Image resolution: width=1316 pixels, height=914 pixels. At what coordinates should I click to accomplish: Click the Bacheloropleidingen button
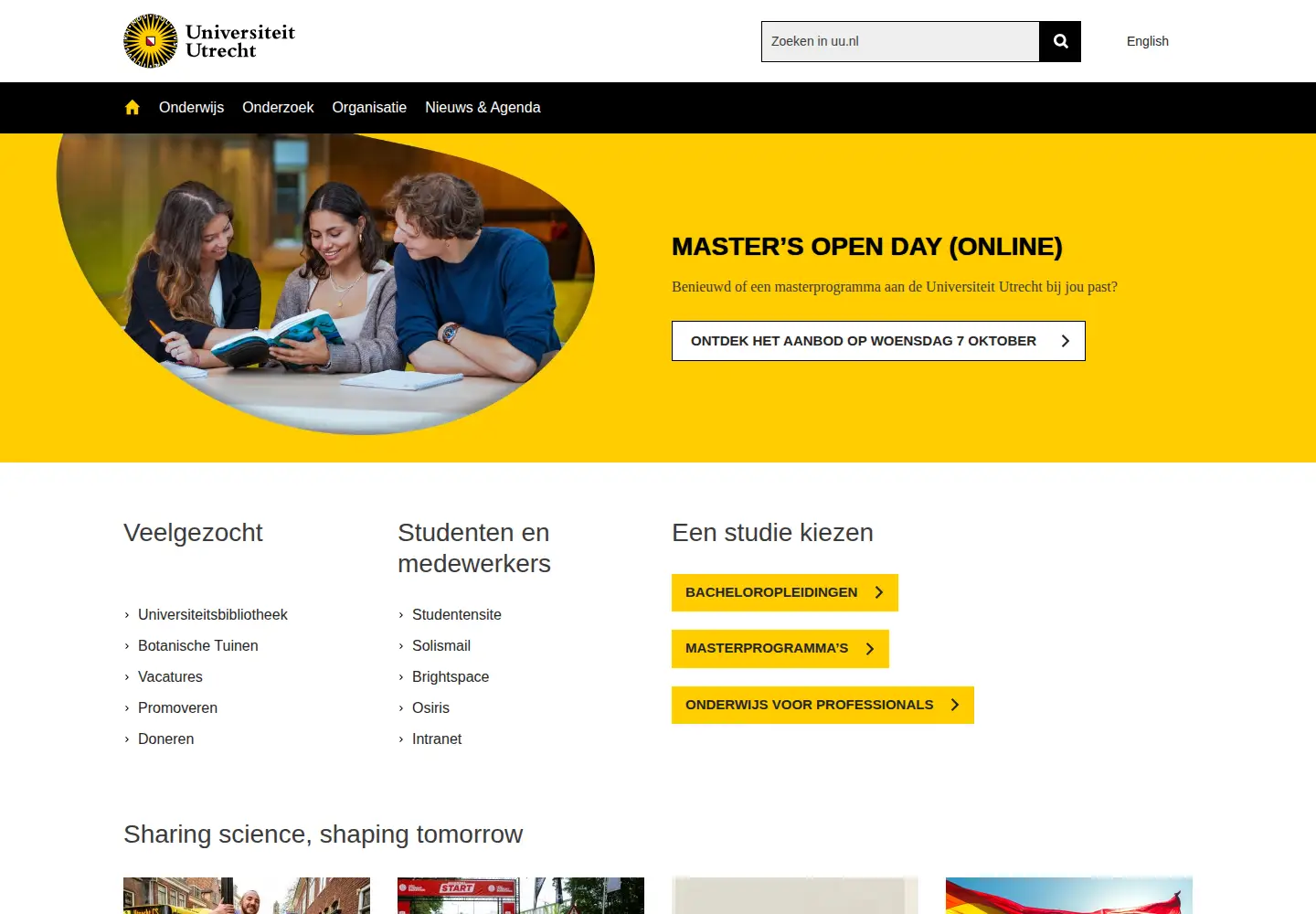point(785,592)
